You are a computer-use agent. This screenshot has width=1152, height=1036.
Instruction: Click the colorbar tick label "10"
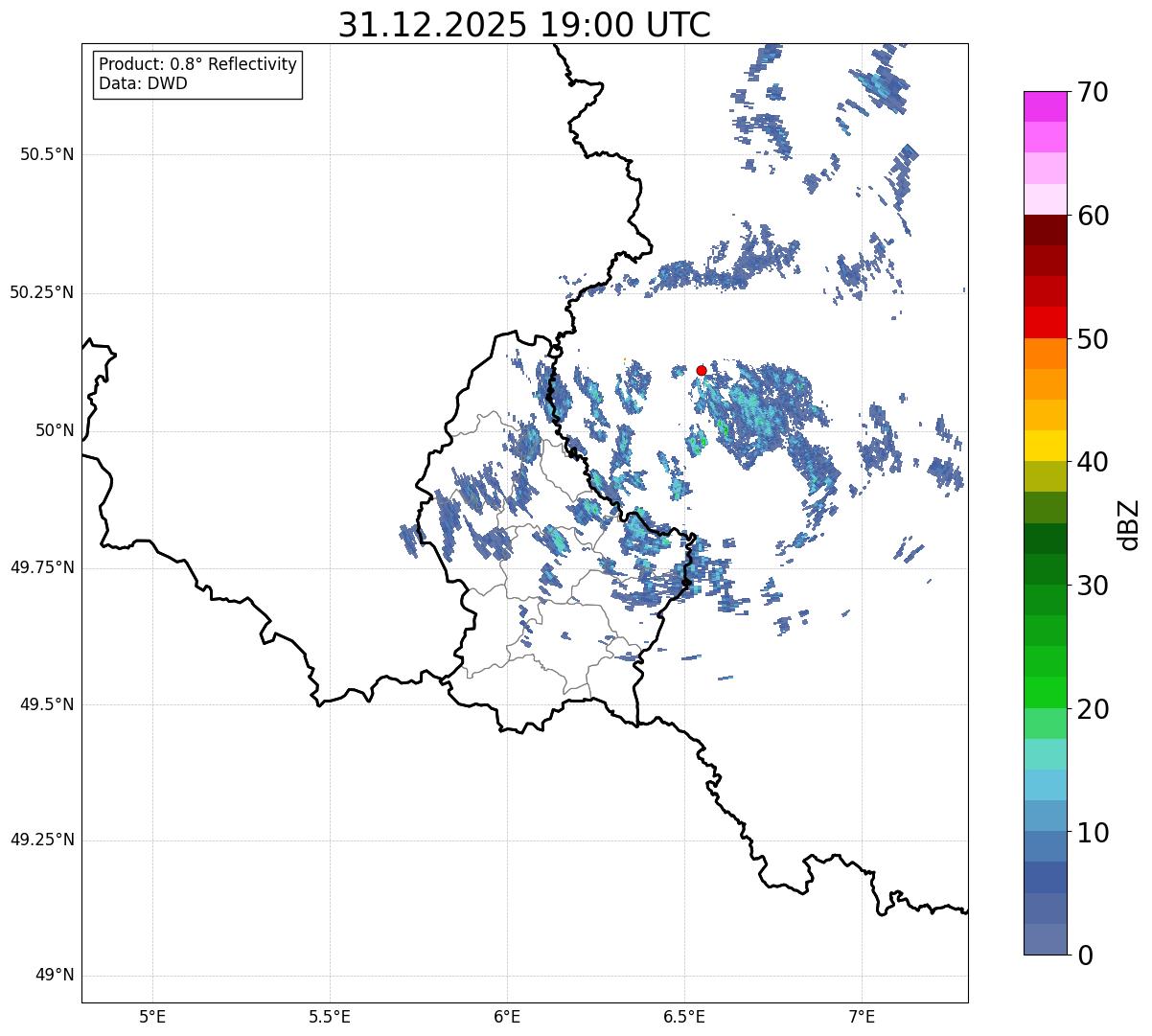pyautogui.click(x=1093, y=832)
